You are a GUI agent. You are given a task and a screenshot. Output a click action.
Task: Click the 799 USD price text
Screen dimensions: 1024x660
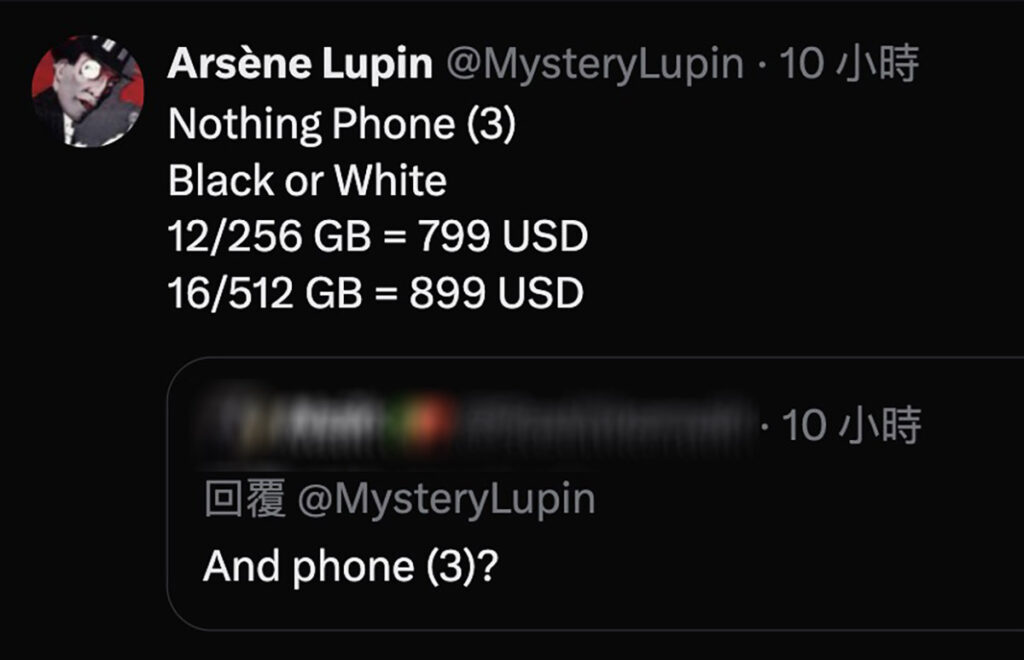point(503,236)
